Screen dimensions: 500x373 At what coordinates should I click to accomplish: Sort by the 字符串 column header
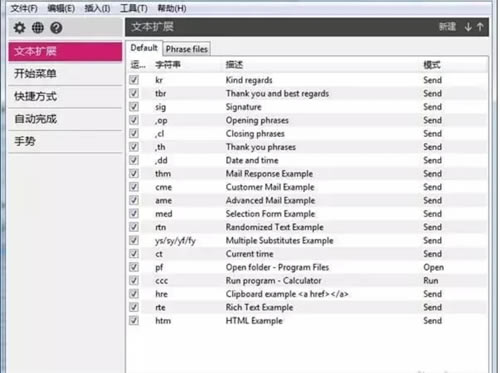(x=168, y=65)
